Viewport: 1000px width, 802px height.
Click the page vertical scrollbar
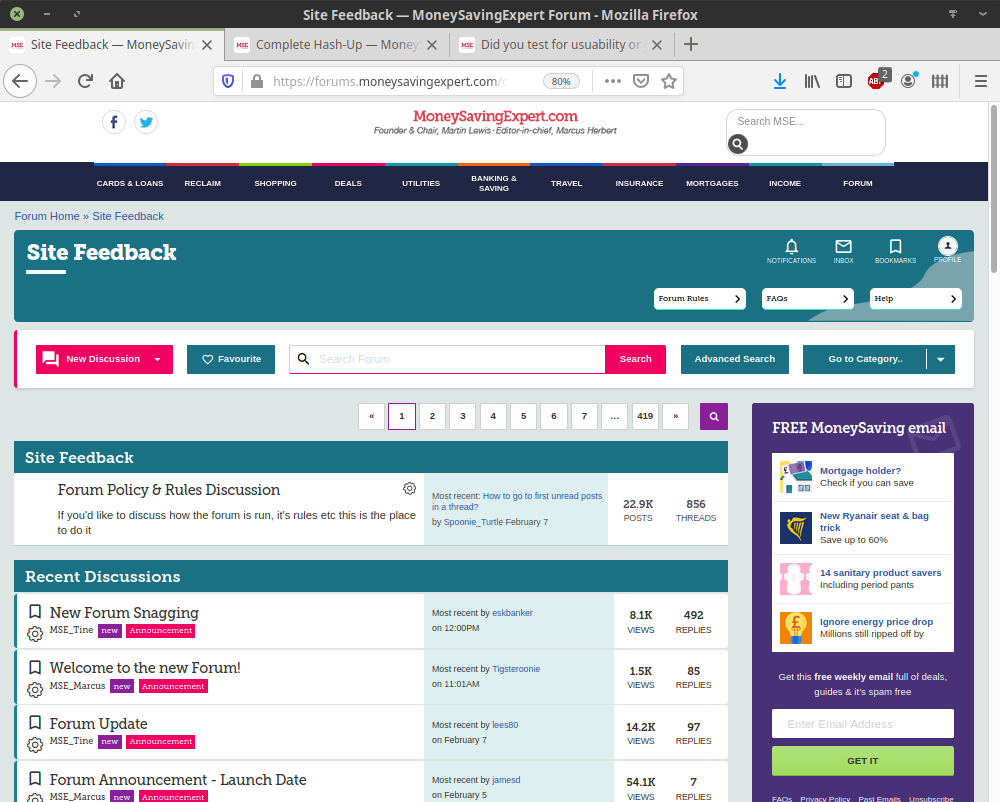pyautogui.click(x=994, y=189)
